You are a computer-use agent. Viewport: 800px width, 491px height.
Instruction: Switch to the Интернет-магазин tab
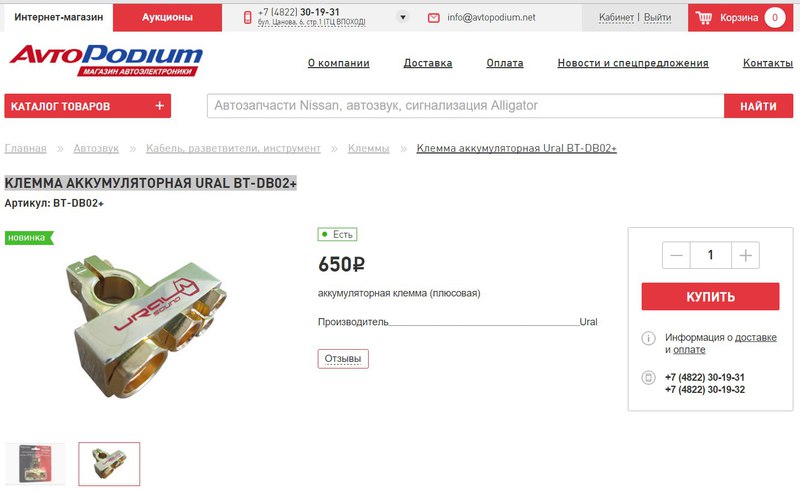[58, 17]
